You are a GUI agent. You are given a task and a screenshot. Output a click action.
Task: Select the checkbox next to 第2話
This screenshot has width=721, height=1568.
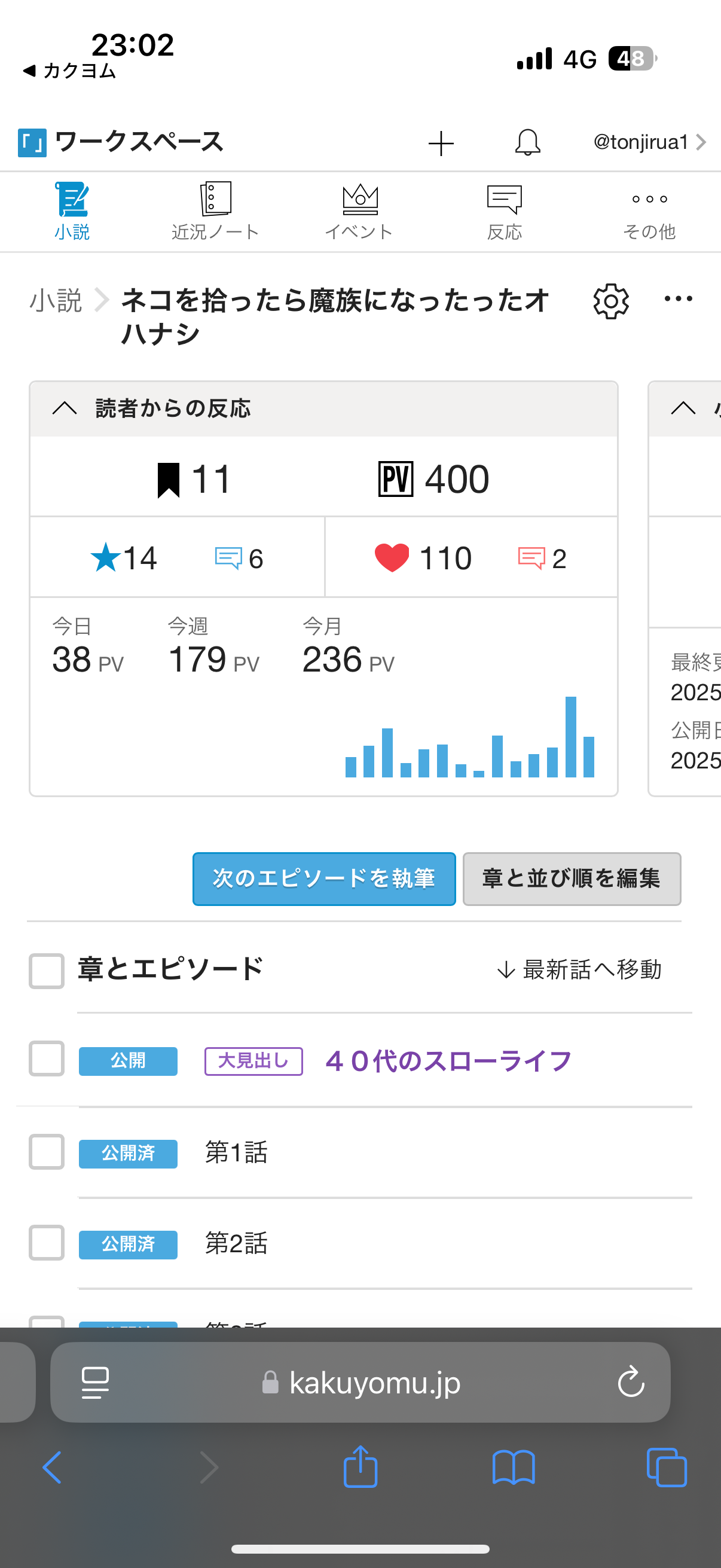coord(47,1242)
